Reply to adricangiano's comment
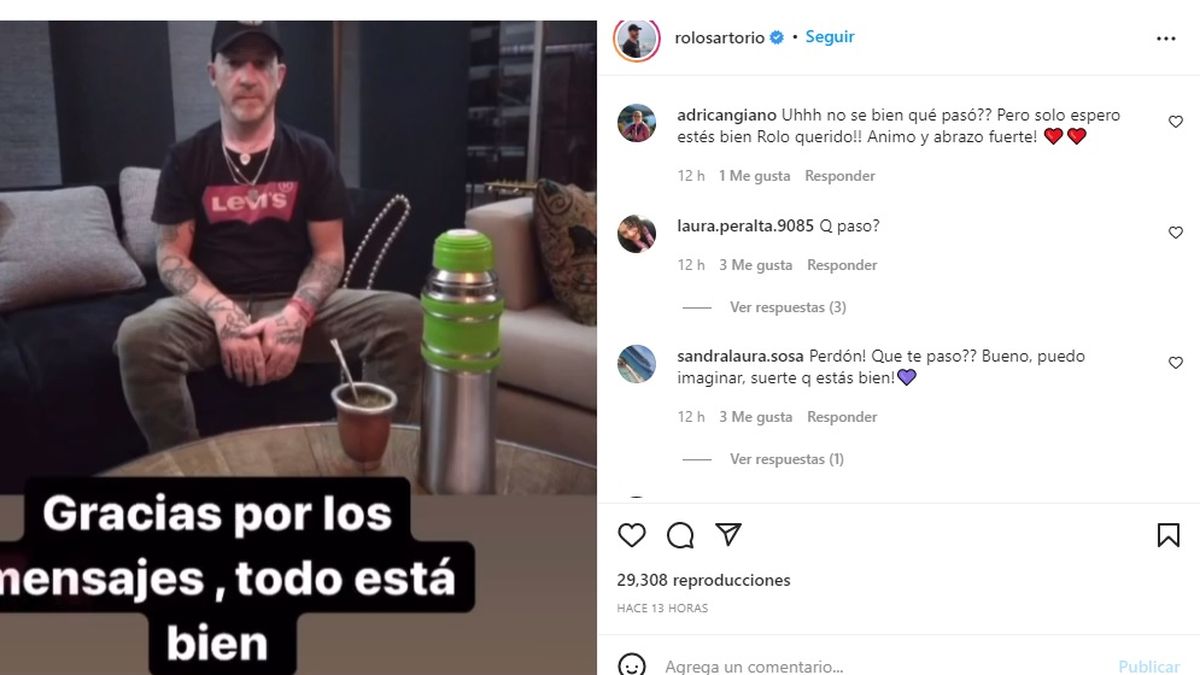 coord(840,176)
